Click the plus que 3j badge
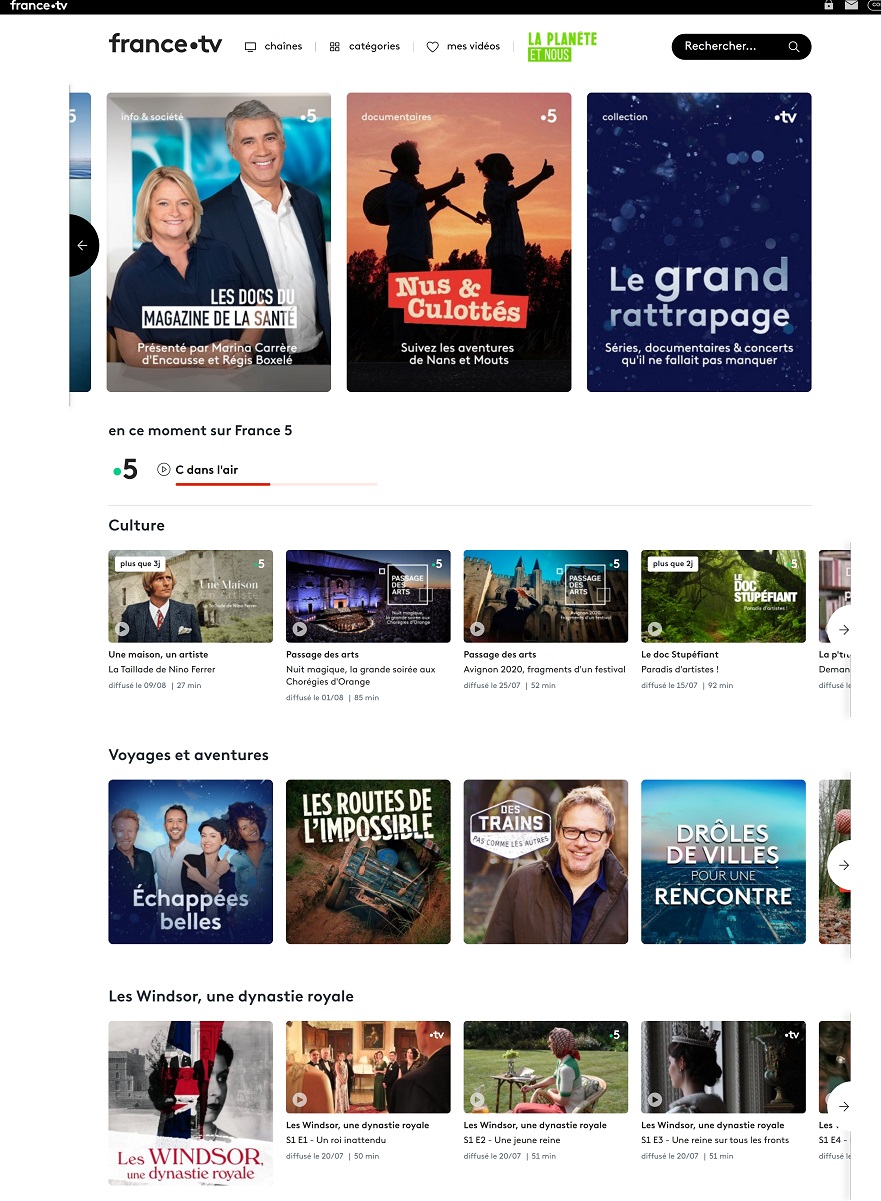This screenshot has height=1201, width=881. click(140, 564)
